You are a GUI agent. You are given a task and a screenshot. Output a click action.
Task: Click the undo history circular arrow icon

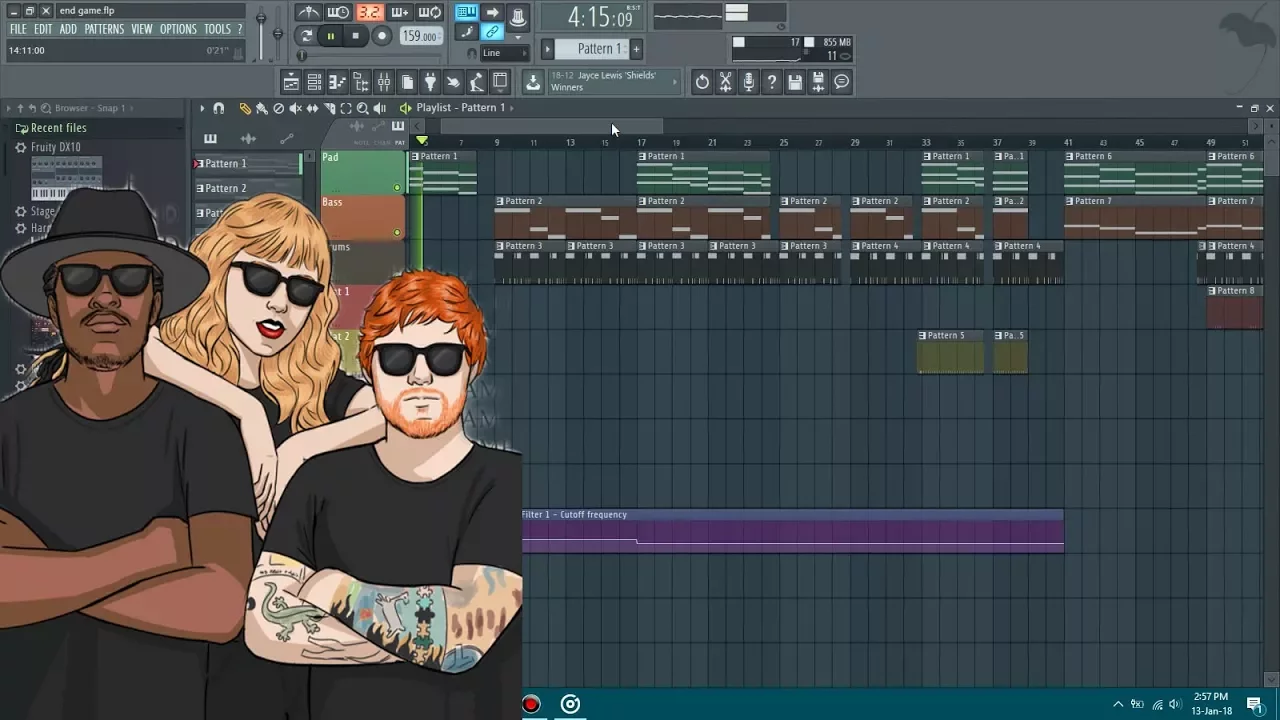pos(702,82)
